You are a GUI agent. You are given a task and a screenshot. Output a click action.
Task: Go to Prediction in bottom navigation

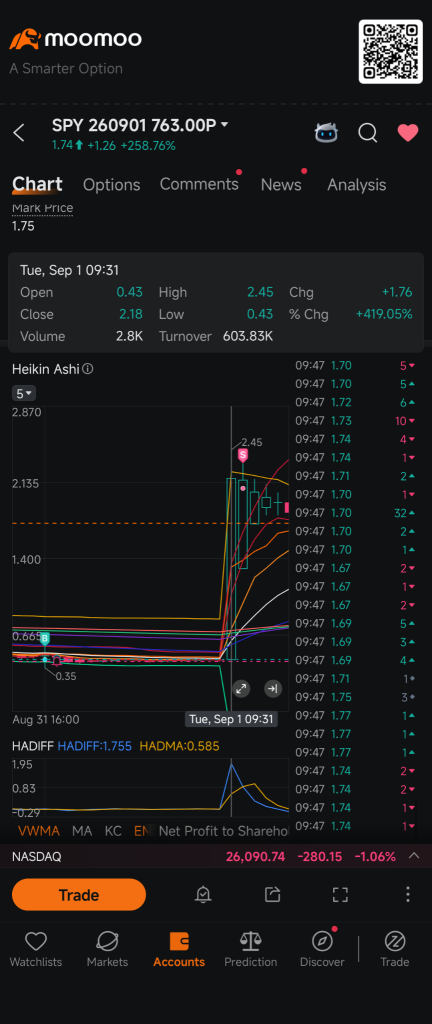coord(251,949)
